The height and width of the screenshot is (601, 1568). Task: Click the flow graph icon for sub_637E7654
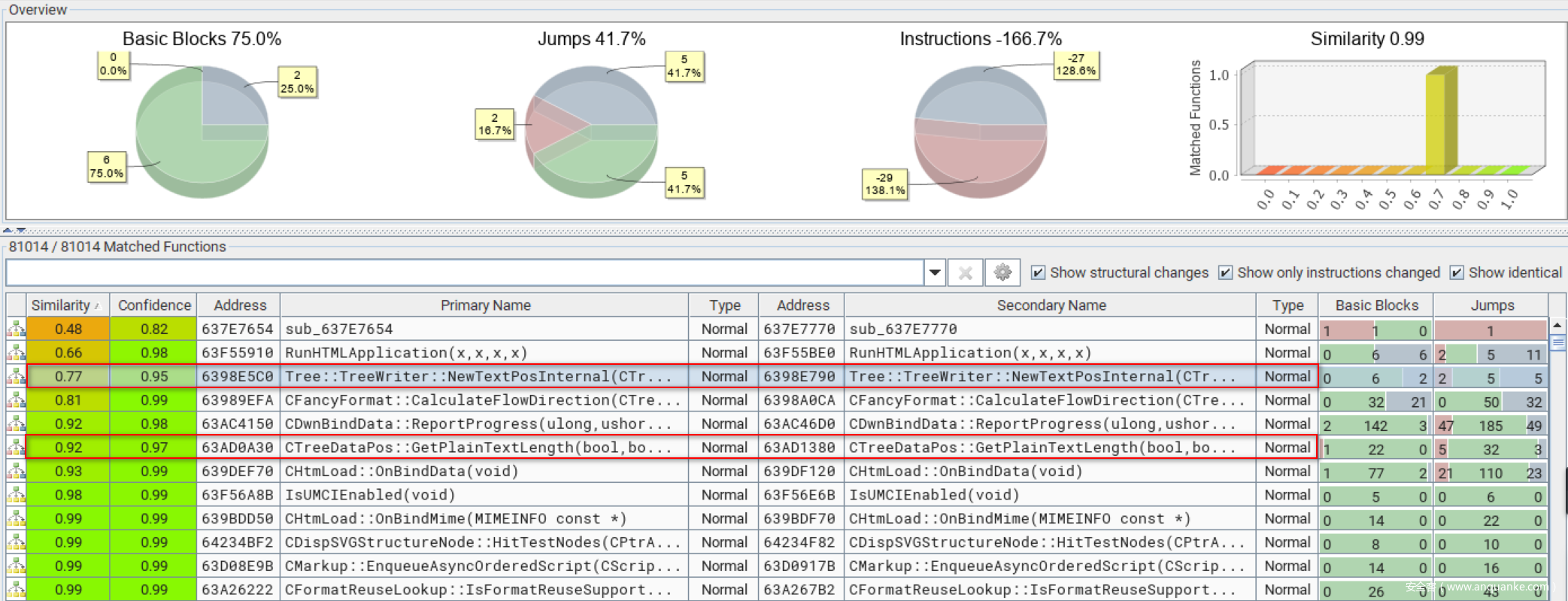[x=16, y=329]
